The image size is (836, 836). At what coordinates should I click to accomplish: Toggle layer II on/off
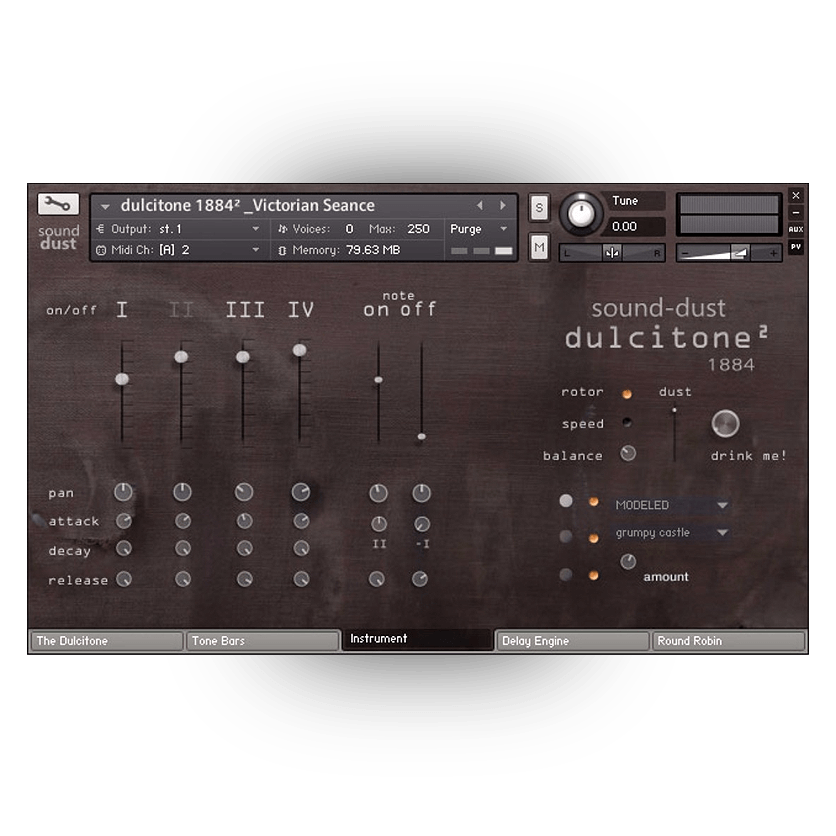181,309
